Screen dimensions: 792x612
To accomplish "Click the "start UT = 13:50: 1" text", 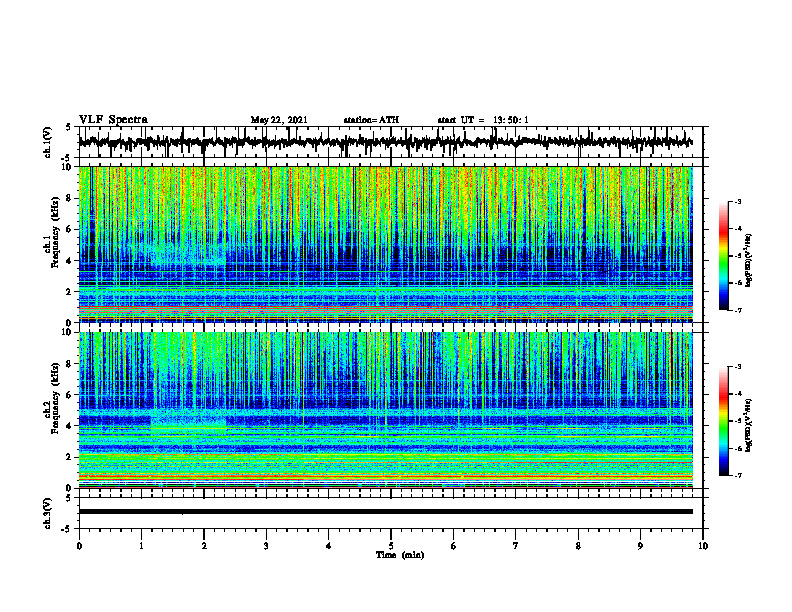I will [483, 120].
